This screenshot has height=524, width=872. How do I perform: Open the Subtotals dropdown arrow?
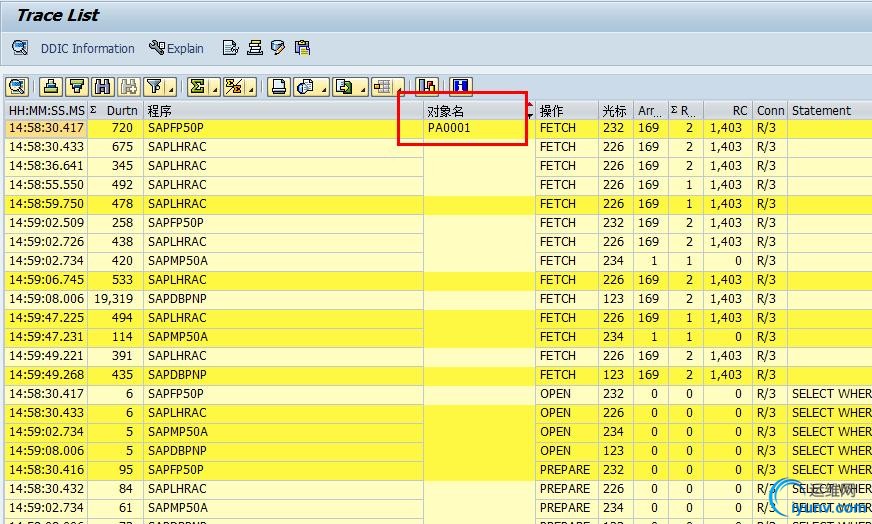pos(251,87)
